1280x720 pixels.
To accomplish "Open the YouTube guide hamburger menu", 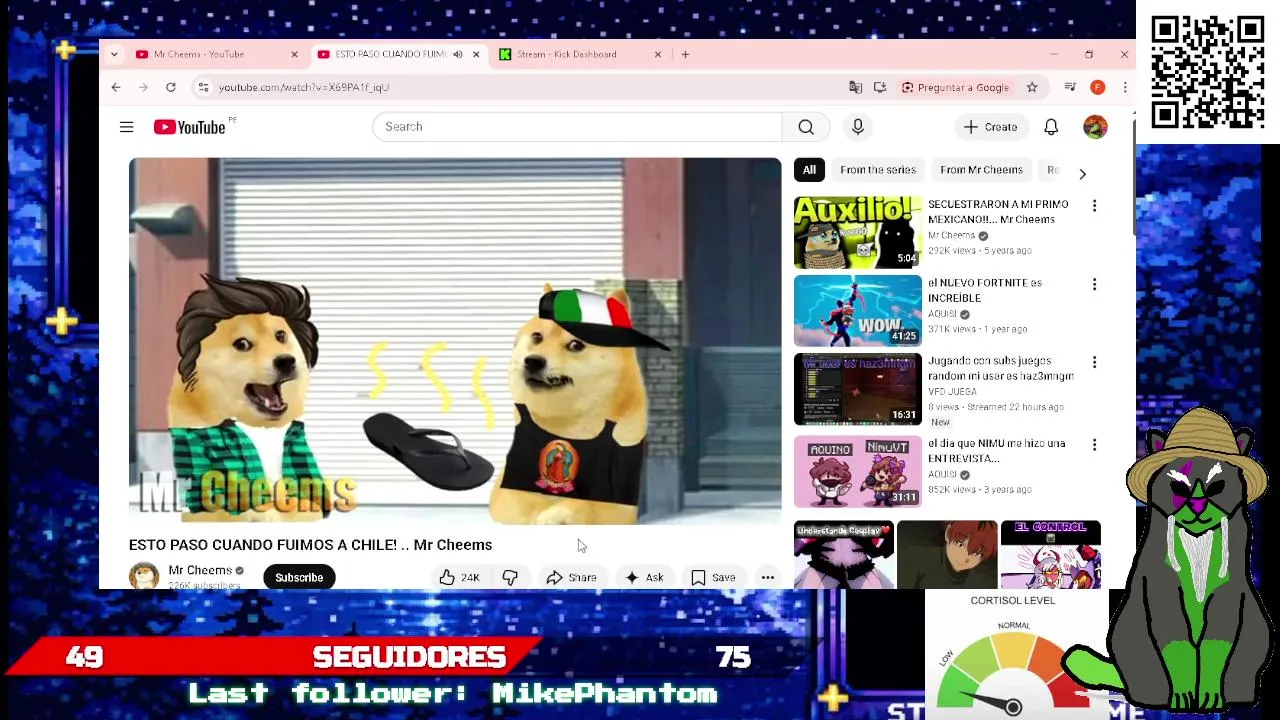I will (x=126, y=127).
